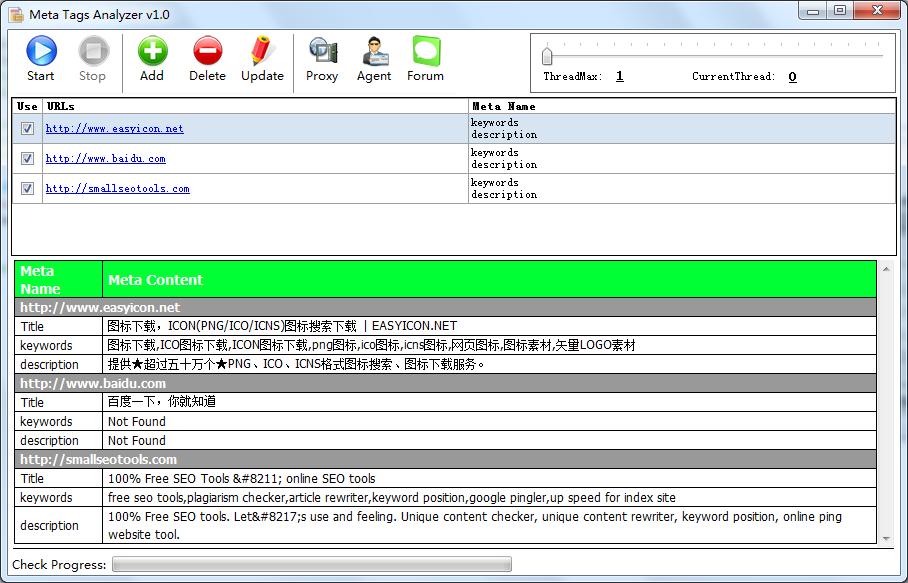Uncheck the easyicon.net URL checkbox
Viewport: 908px width, 583px height.
coord(27,128)
